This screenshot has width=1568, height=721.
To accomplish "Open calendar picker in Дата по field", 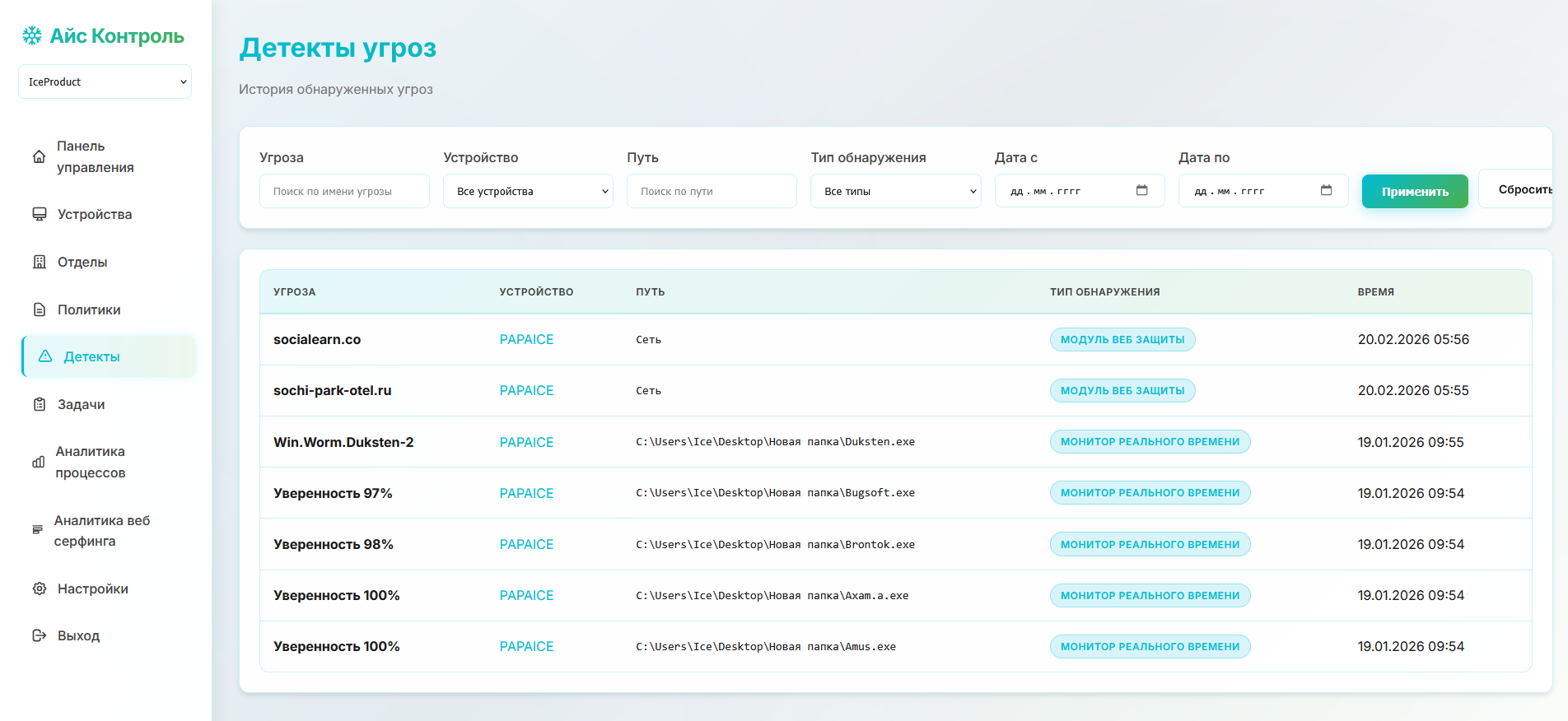I will tap(1326, 191).
